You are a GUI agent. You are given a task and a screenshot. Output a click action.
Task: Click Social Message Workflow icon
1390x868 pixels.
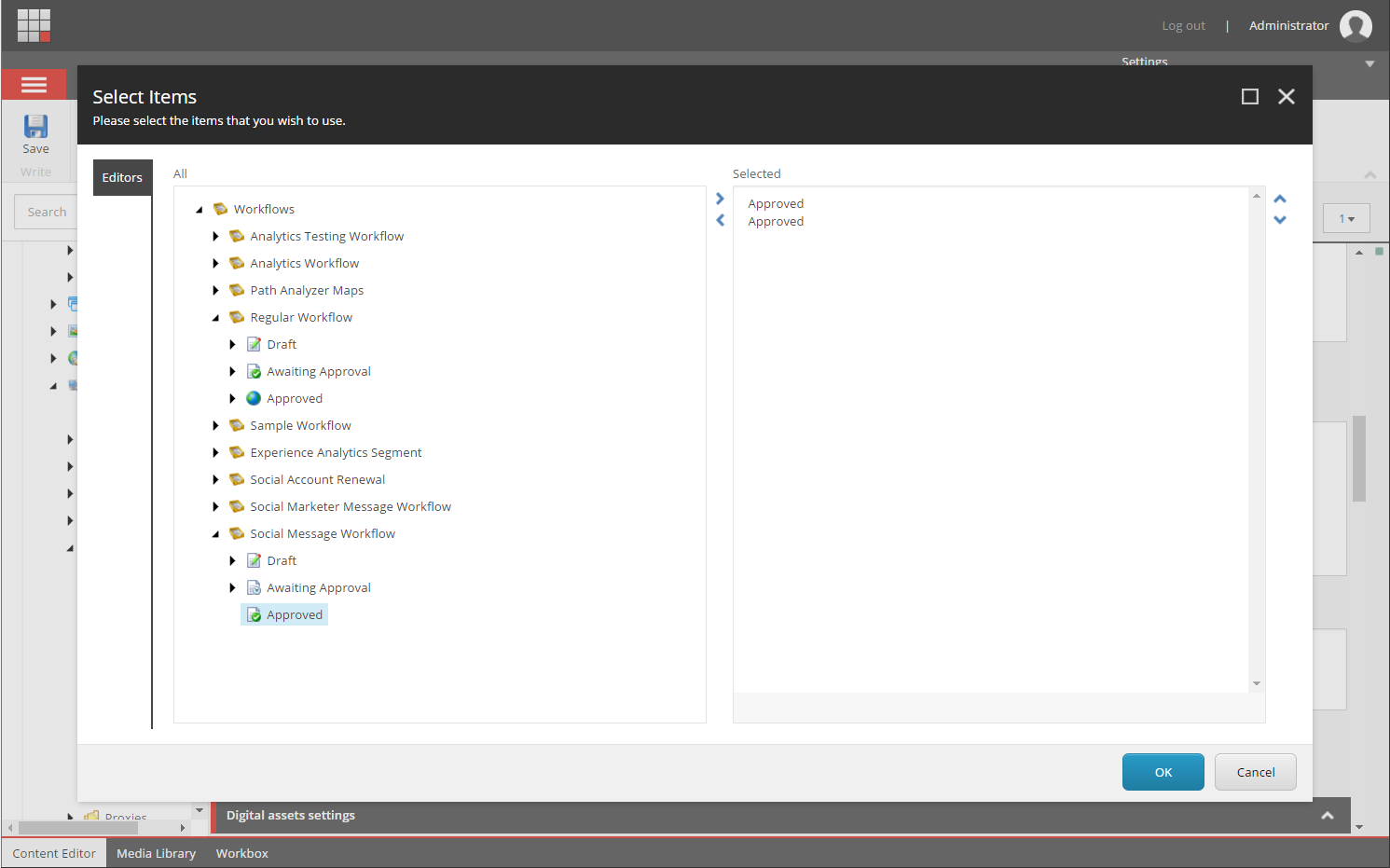(x=237, y=533)
